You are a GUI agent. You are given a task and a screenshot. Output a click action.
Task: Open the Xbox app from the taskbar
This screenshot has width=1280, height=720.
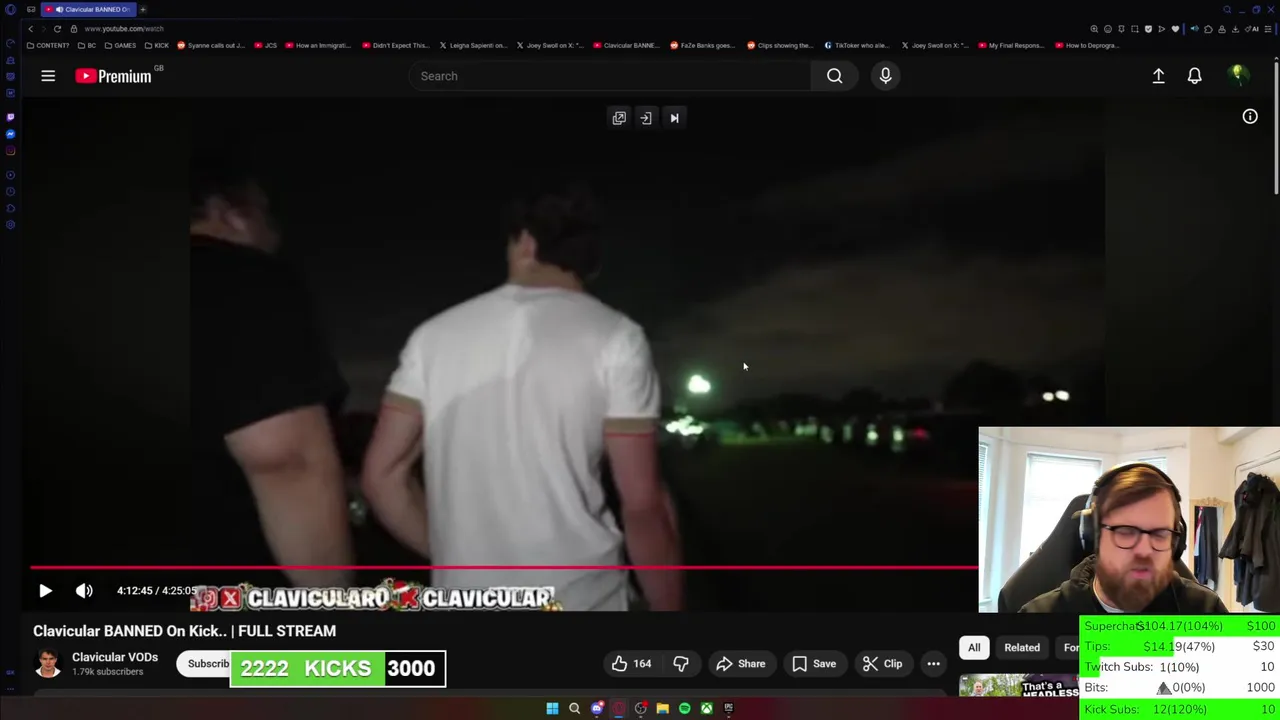pos(706,709)
